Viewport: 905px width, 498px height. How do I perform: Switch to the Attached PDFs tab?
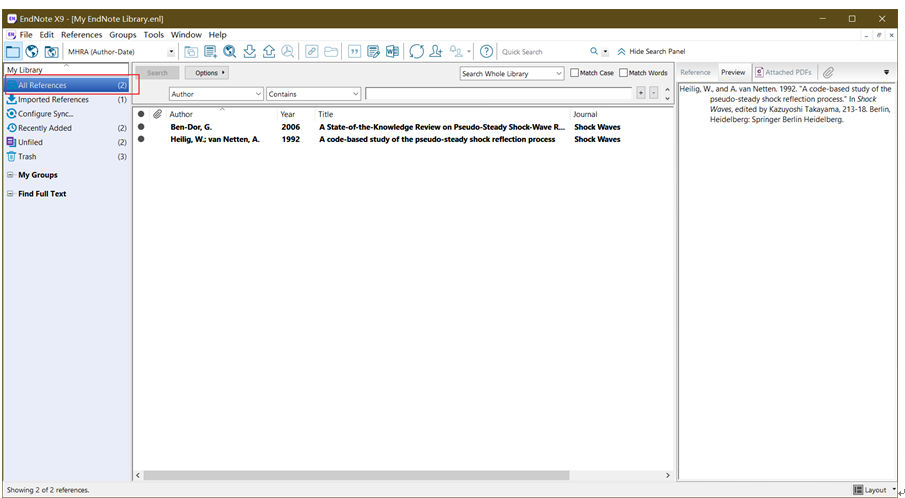click(783, 73)
